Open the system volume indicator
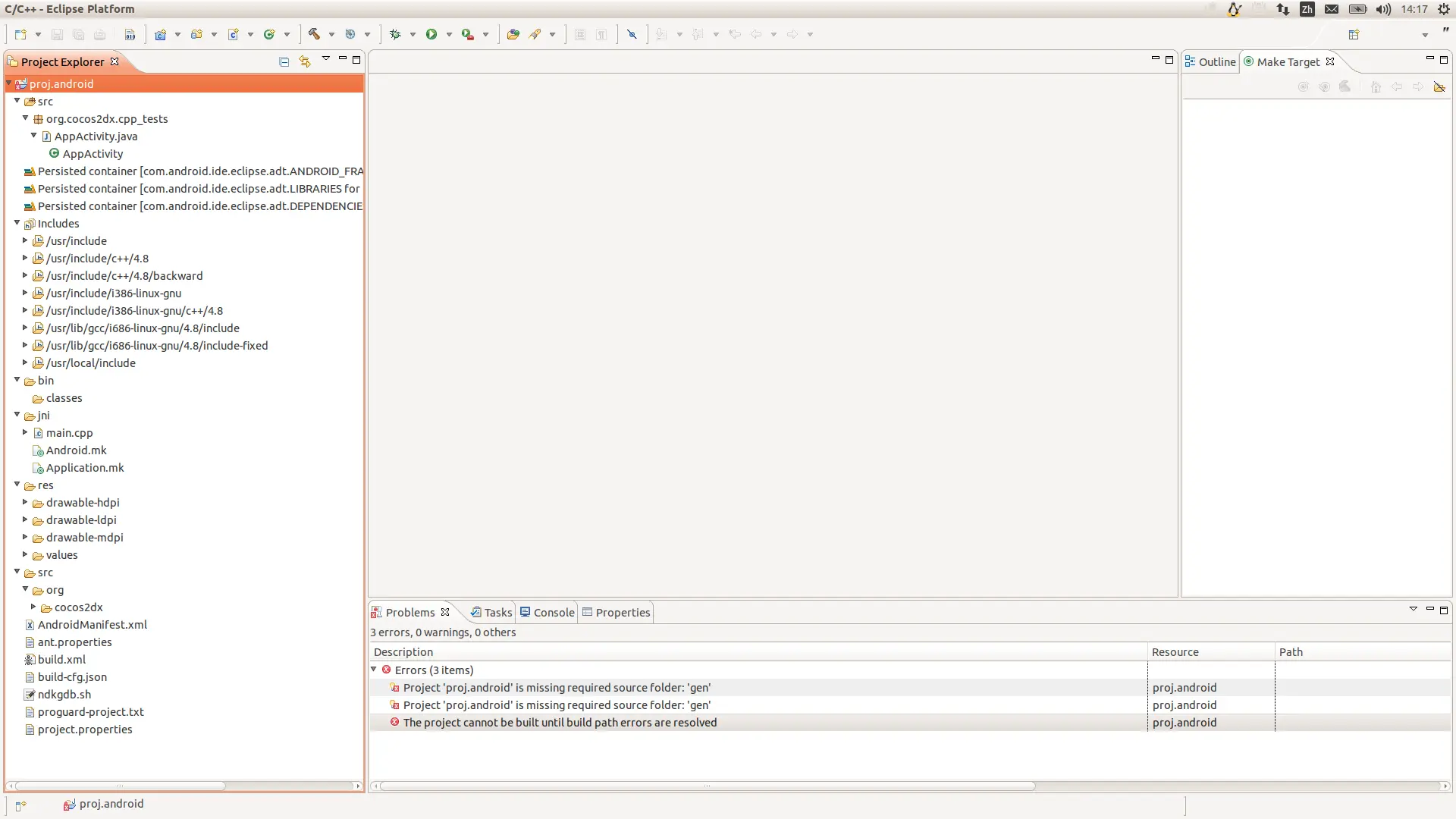Viewport: 1456px width, 819px height. coord(1384,9)
